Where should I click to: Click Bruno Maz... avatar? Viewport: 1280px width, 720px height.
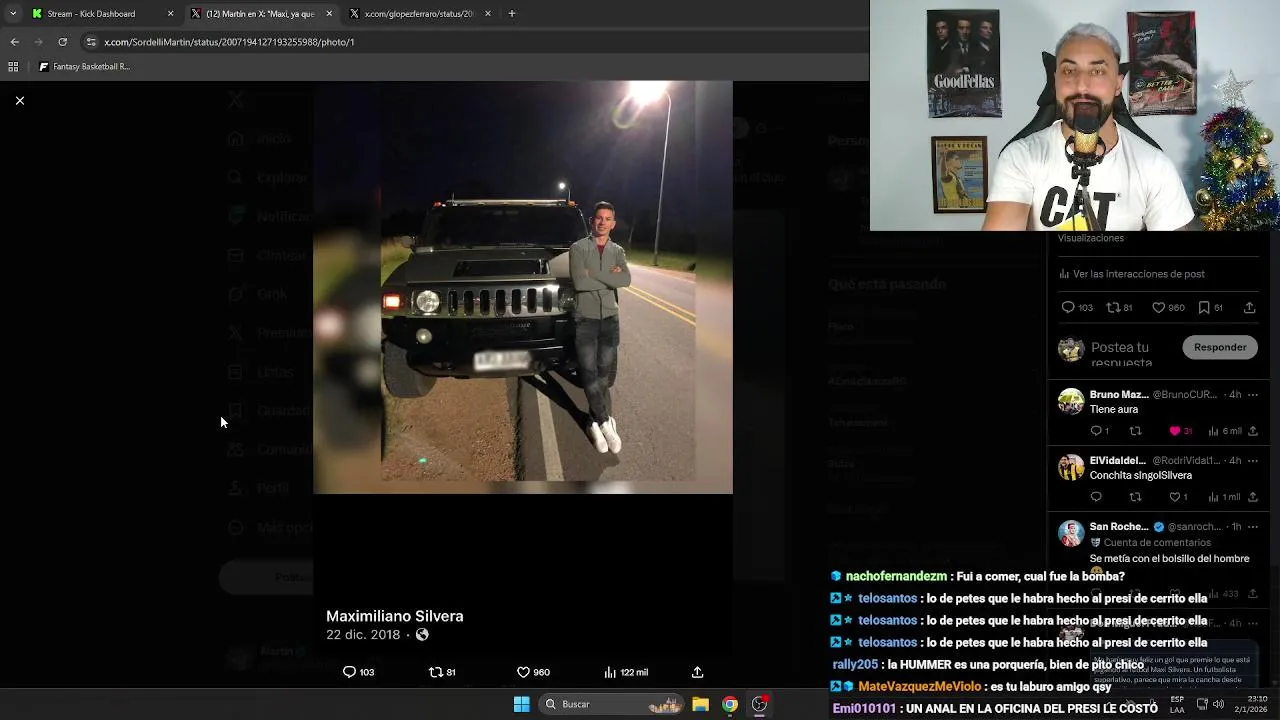1071,401
